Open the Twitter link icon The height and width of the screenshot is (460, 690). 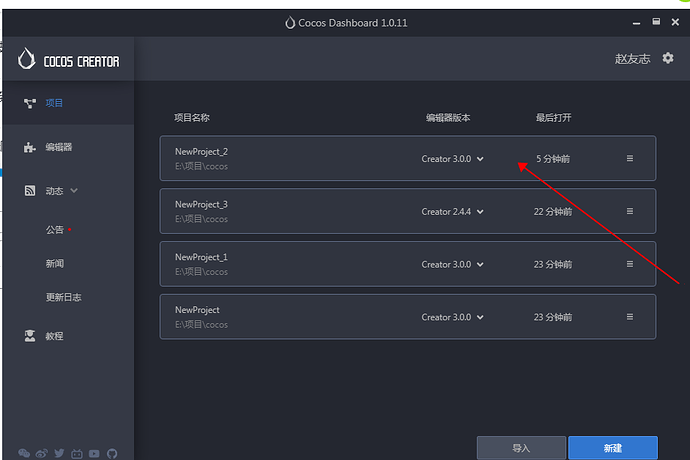click(x=59, y=453)
